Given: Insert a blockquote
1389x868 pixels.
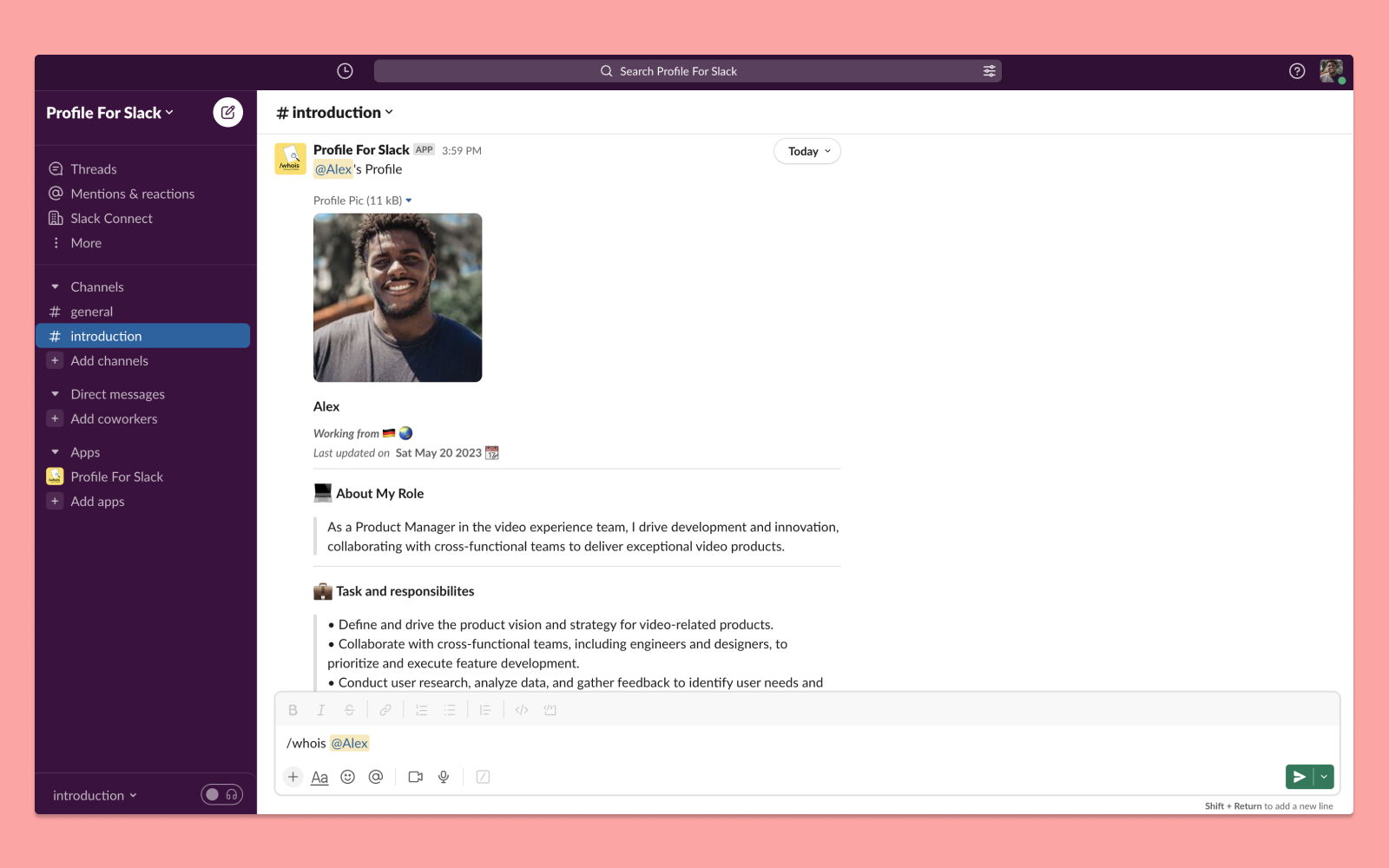Looking at the screenshot, I should (x=485, y=710).
